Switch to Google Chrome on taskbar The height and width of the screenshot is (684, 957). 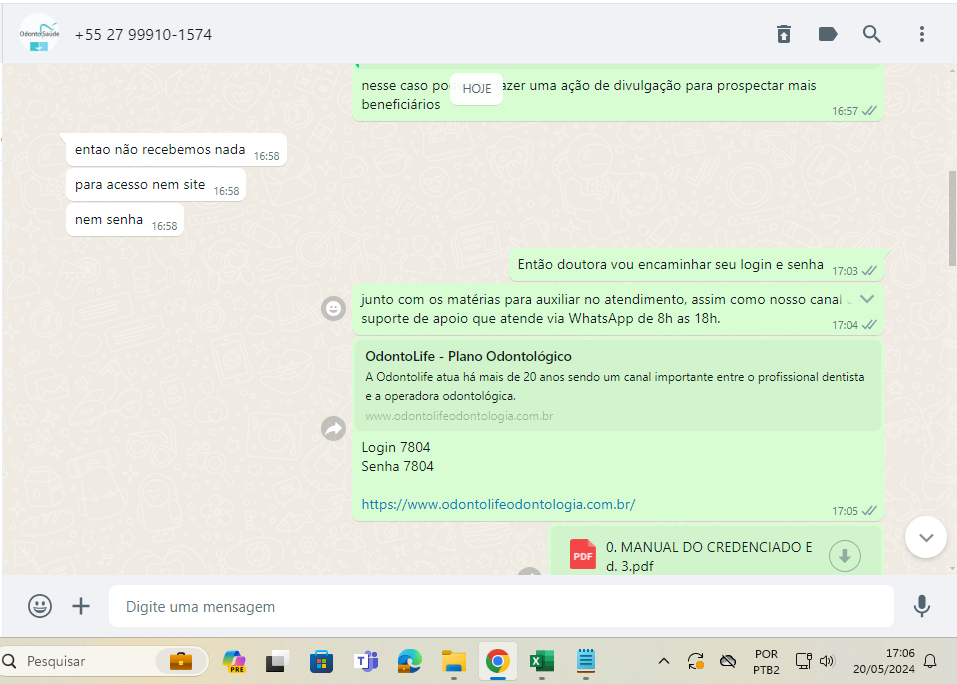(x=497, y=661)
